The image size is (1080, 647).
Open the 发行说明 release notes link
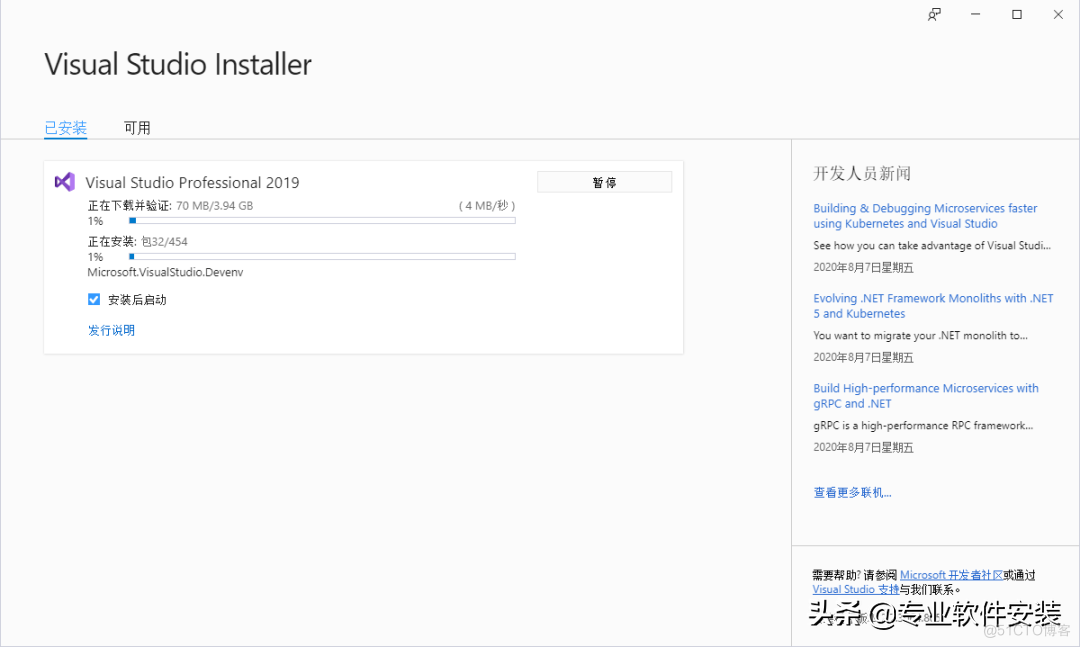point(112,330)
